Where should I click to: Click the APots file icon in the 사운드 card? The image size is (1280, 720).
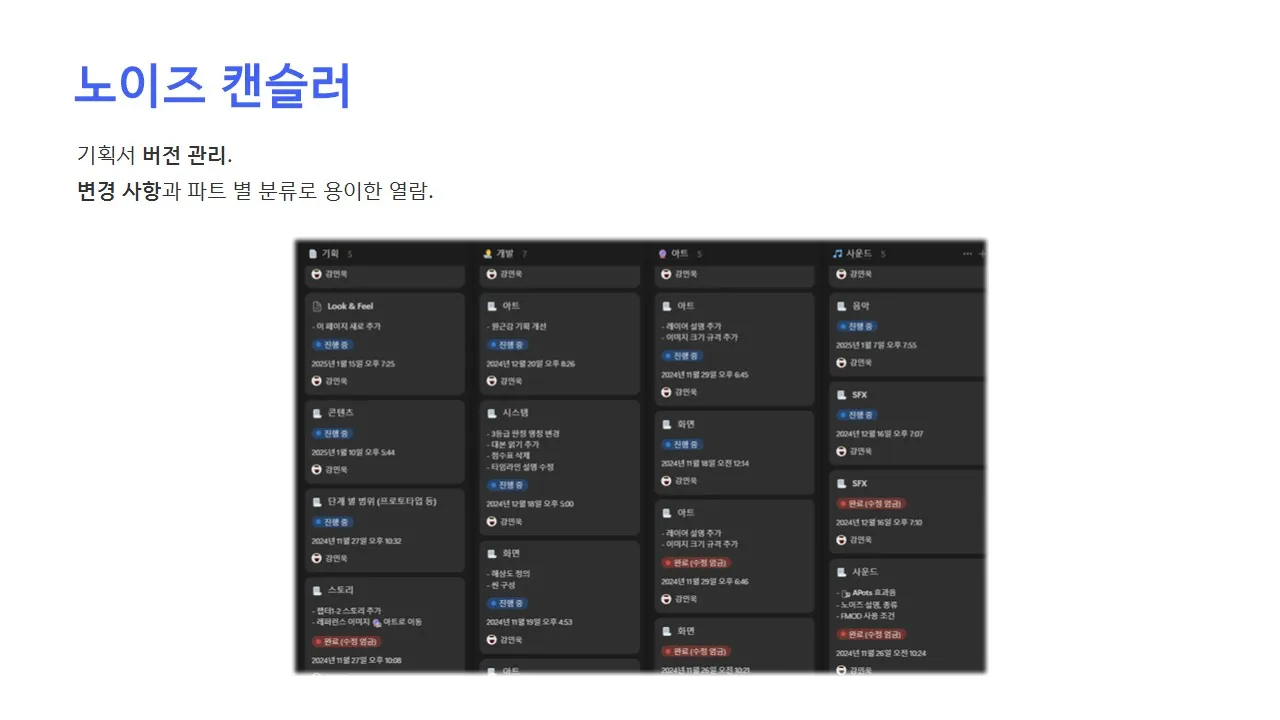tap(846, 592)
